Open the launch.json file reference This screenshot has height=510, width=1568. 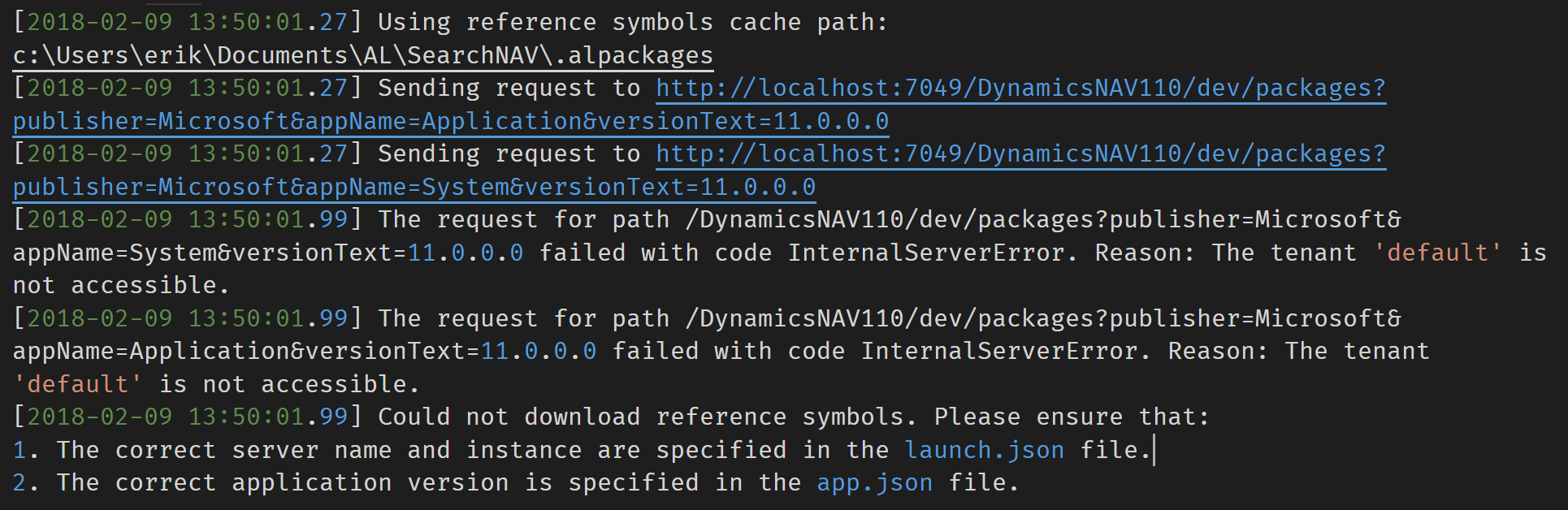985,449
